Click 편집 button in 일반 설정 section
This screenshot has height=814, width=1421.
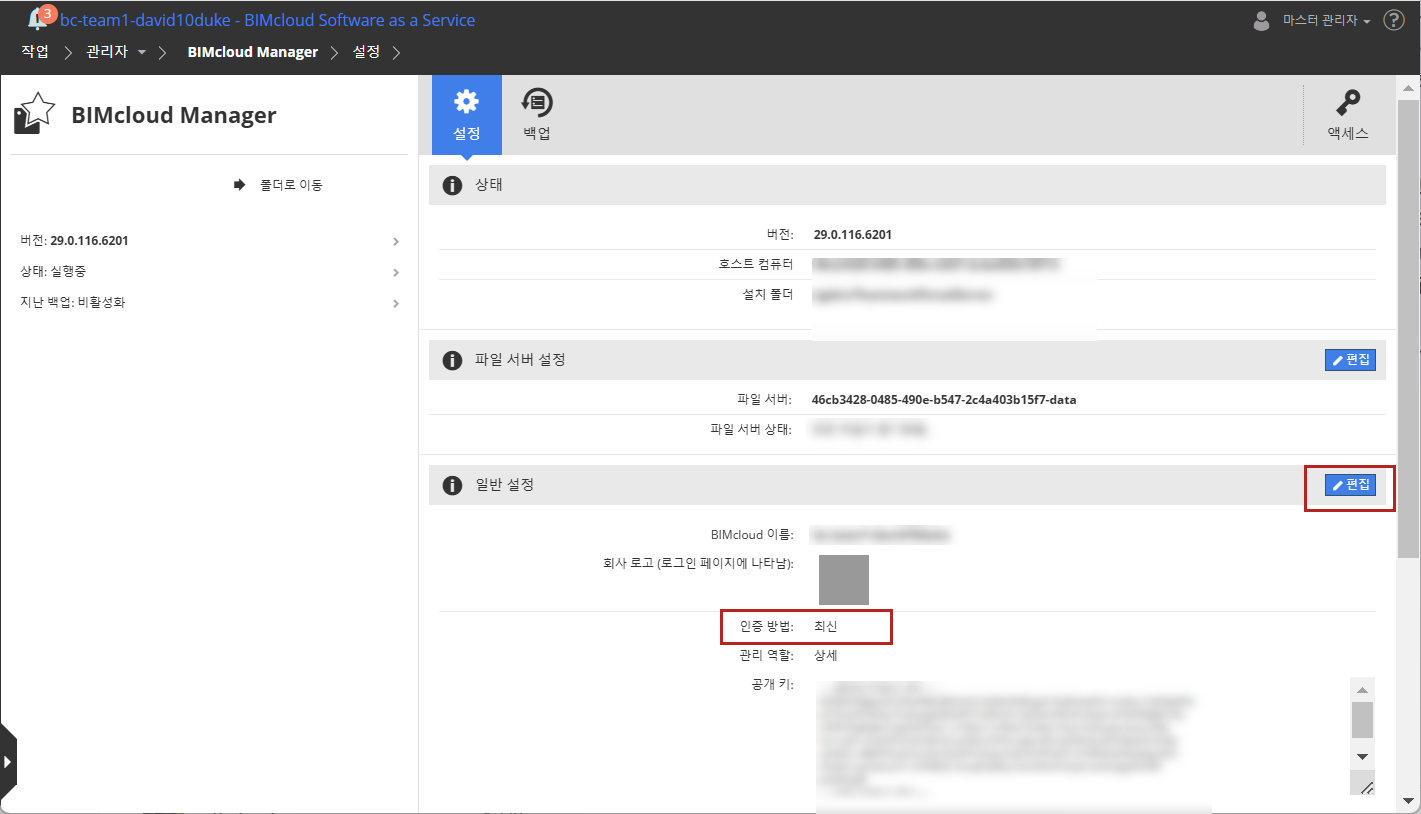(1350, 485)
